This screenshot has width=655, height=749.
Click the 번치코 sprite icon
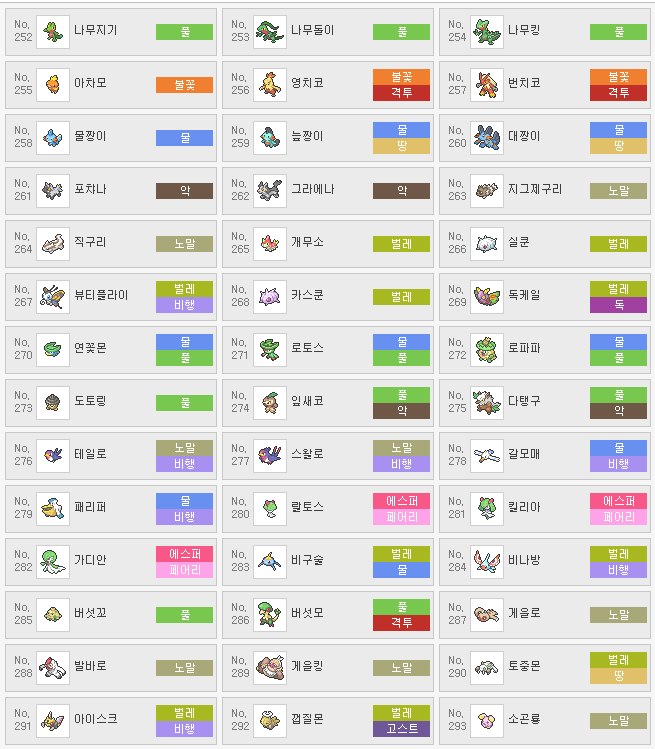point(487,85)
